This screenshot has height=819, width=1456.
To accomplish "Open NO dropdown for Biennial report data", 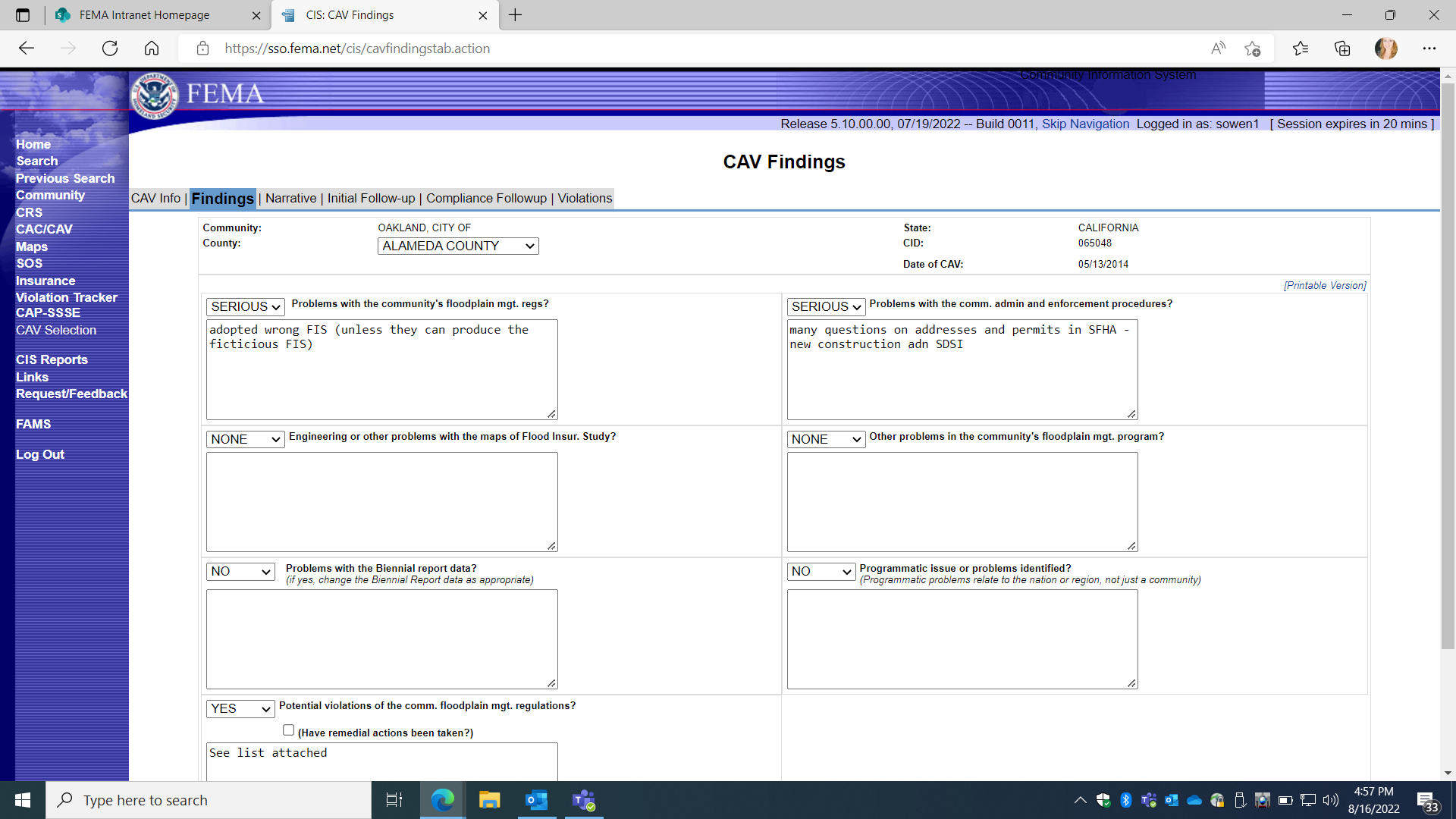I will pyautogui.click(x=240, y=571).
